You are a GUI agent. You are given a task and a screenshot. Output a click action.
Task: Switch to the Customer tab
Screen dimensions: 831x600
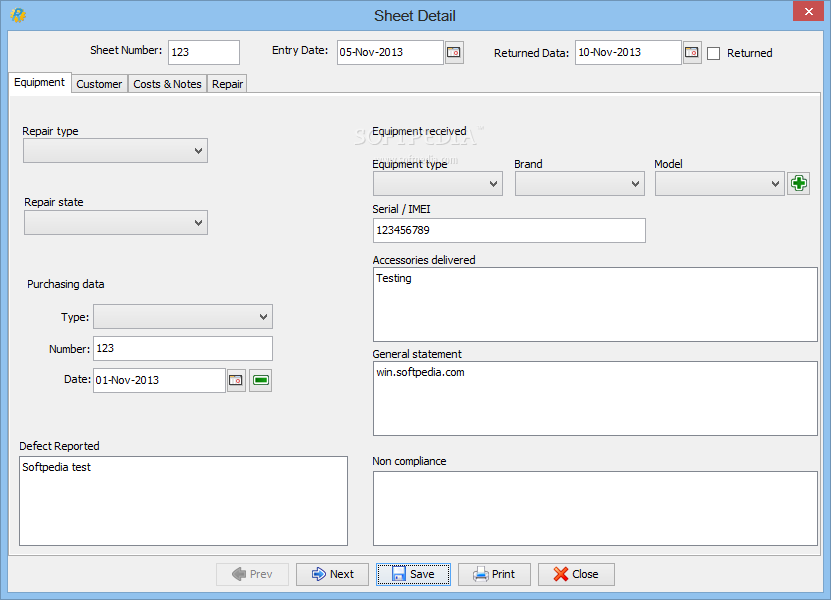pos(99,84)
